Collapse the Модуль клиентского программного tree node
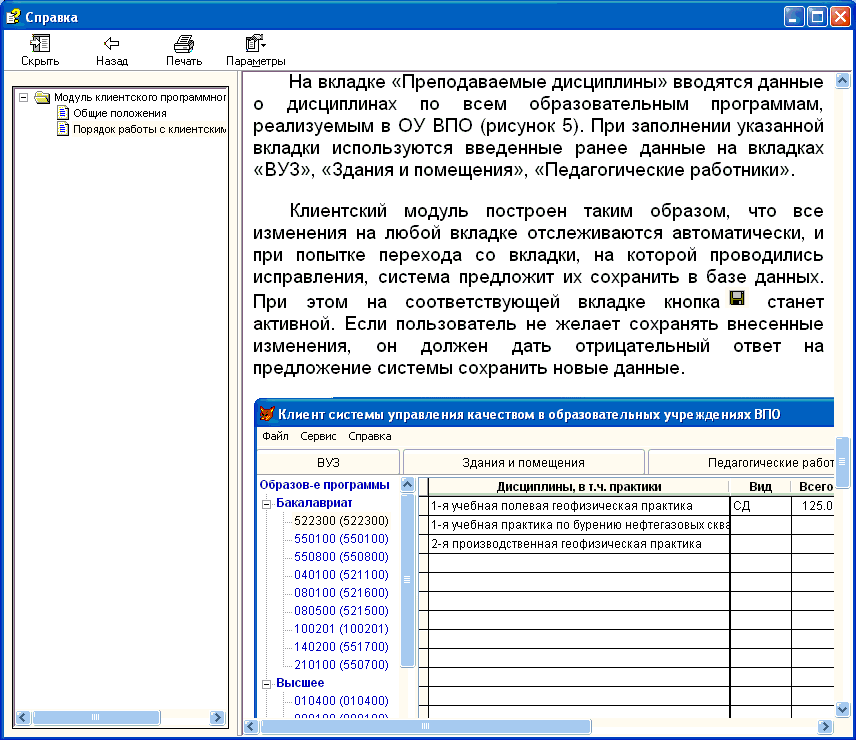Screen dimensions: 856x740 23,98
